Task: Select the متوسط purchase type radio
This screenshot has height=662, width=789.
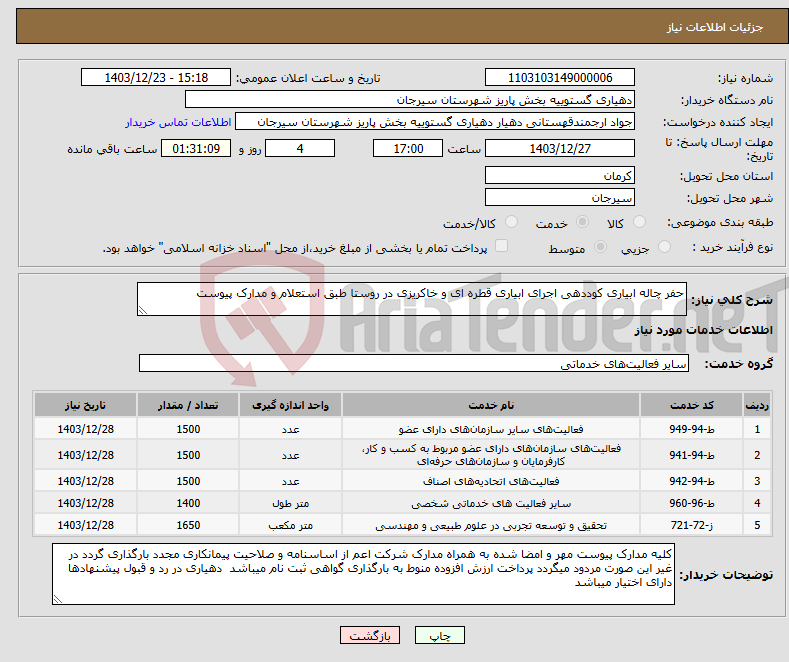Action: coord(600,246)
